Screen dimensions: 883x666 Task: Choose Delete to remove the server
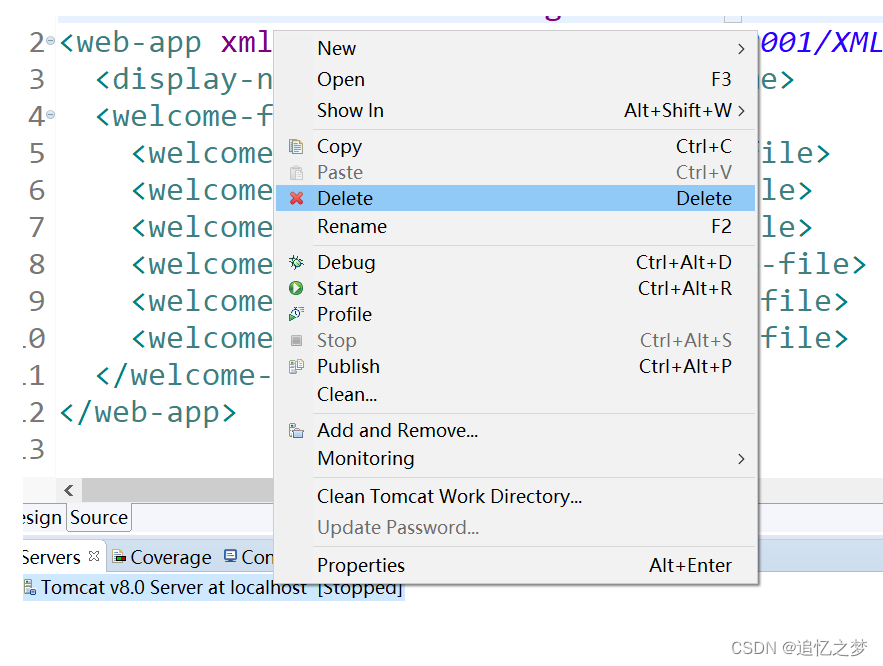pos(515,198)
